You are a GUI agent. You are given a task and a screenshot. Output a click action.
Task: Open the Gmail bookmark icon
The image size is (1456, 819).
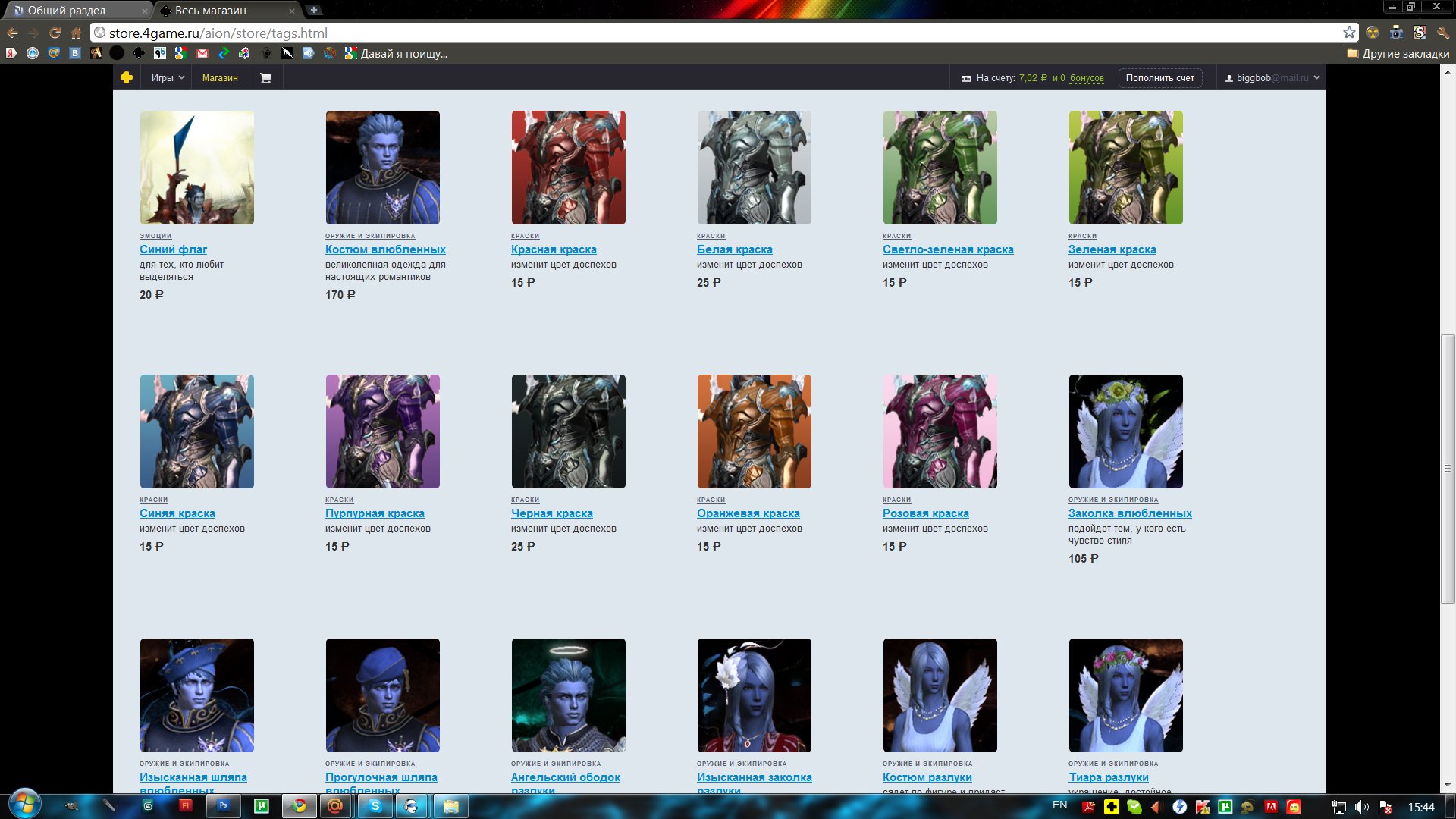tap(202, 54)
